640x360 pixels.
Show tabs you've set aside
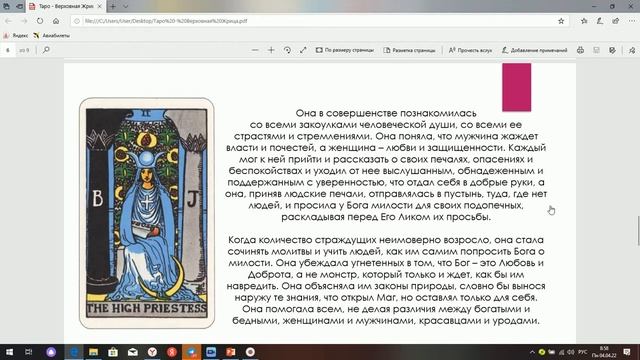click(x=6, y=7)
